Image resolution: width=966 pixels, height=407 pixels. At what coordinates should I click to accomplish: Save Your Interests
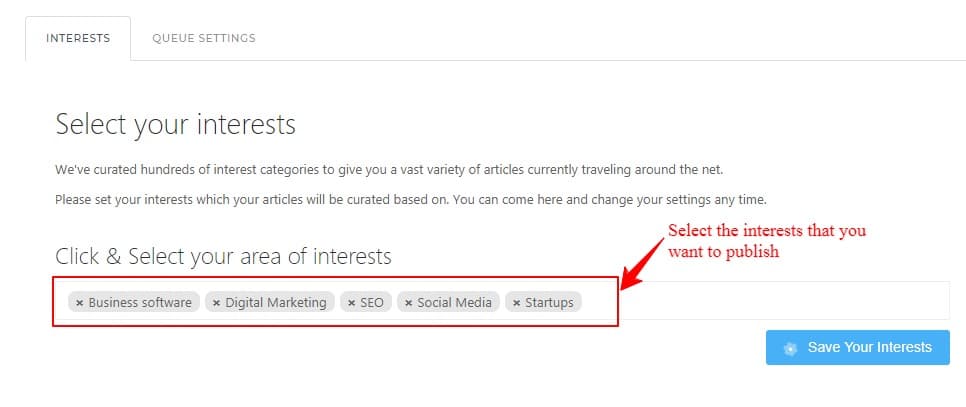(x=858, y=347)
